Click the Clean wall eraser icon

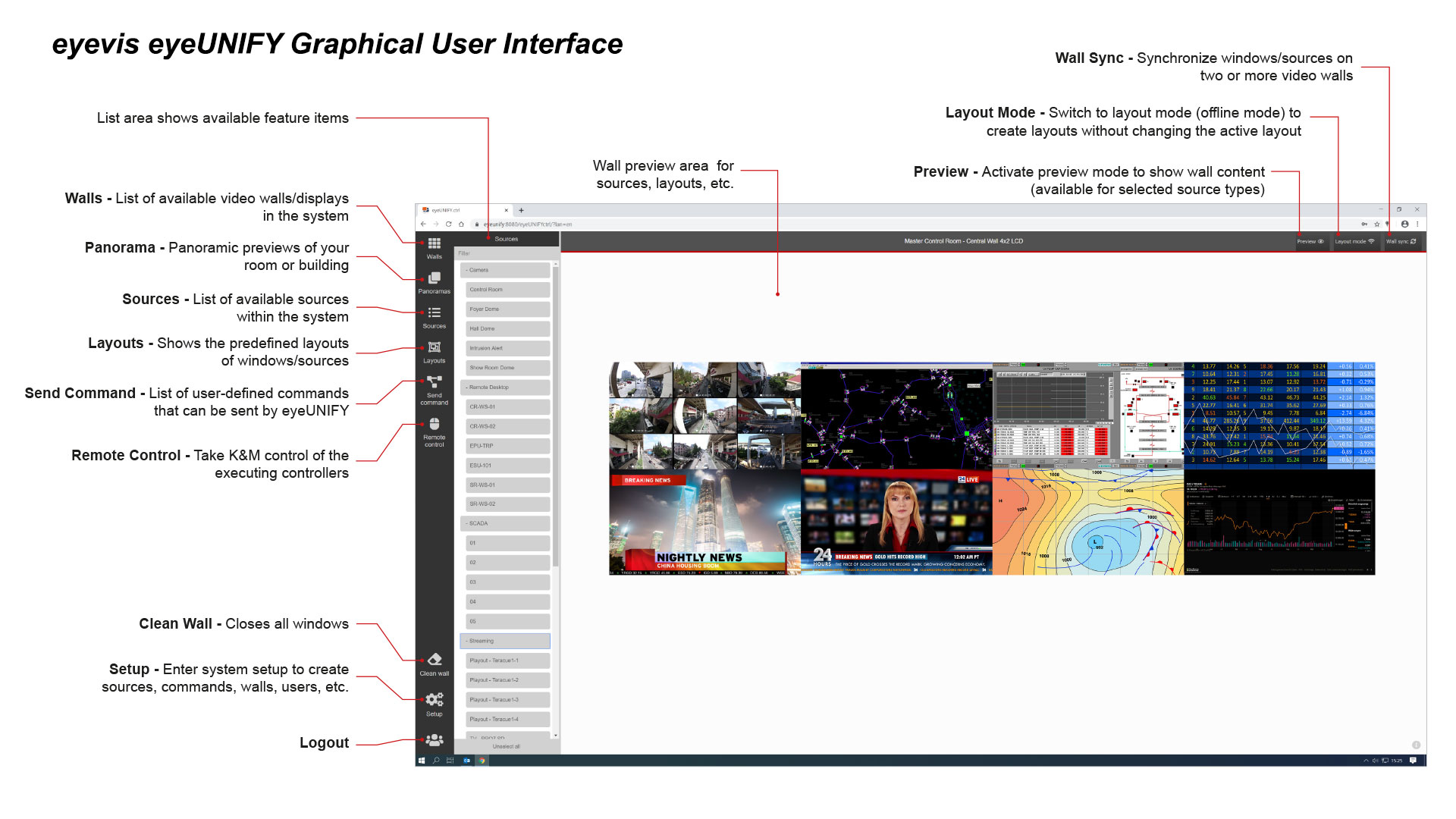pos(435,660)
